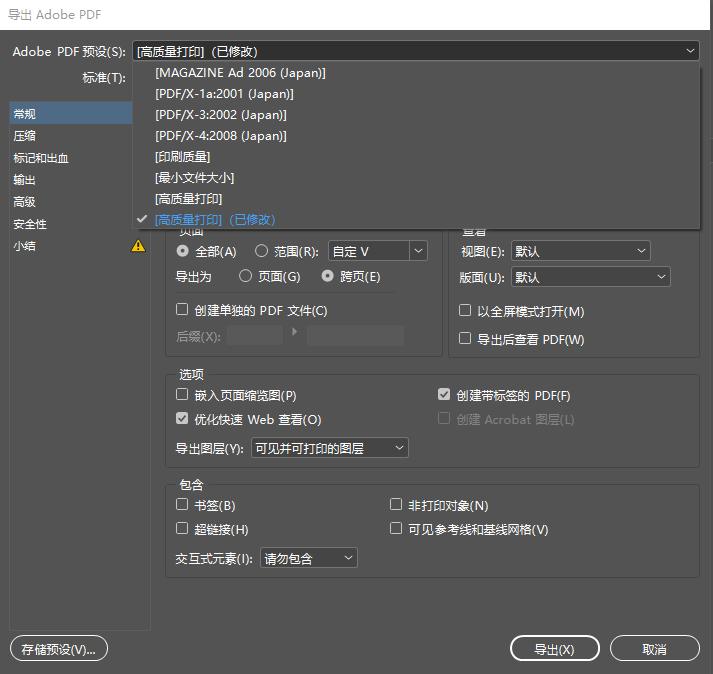
Task: Click the 存储预设(V)... button
Action: click(x=59, y=649)
